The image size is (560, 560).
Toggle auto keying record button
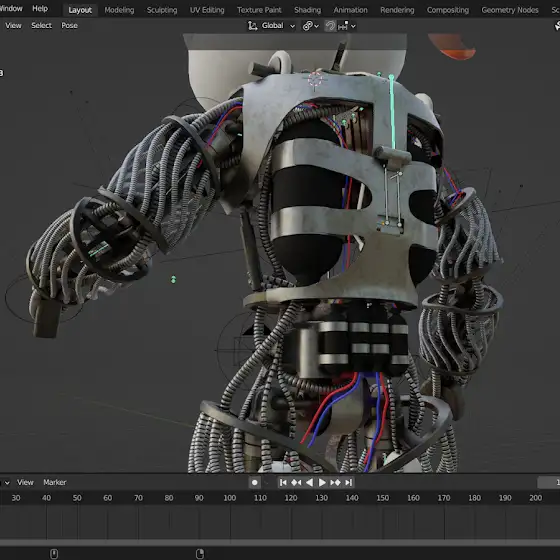tap(255, 482)
